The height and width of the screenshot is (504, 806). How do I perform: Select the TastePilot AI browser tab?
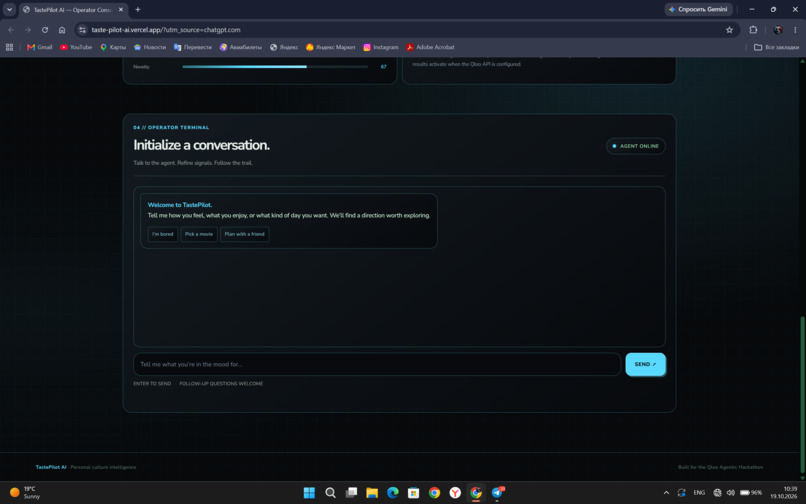pos(72,10)
